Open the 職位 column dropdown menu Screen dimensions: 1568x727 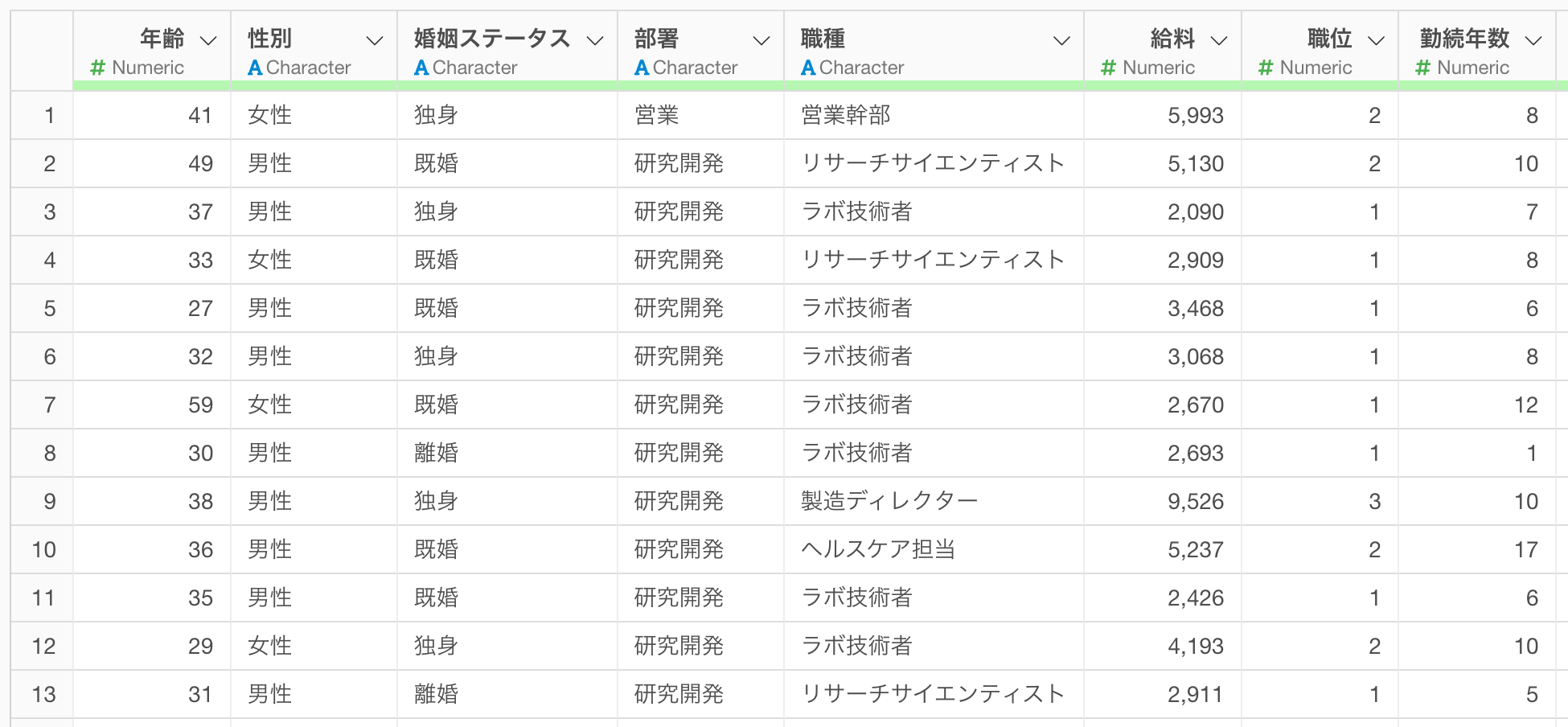click(x=1376, y=40)
